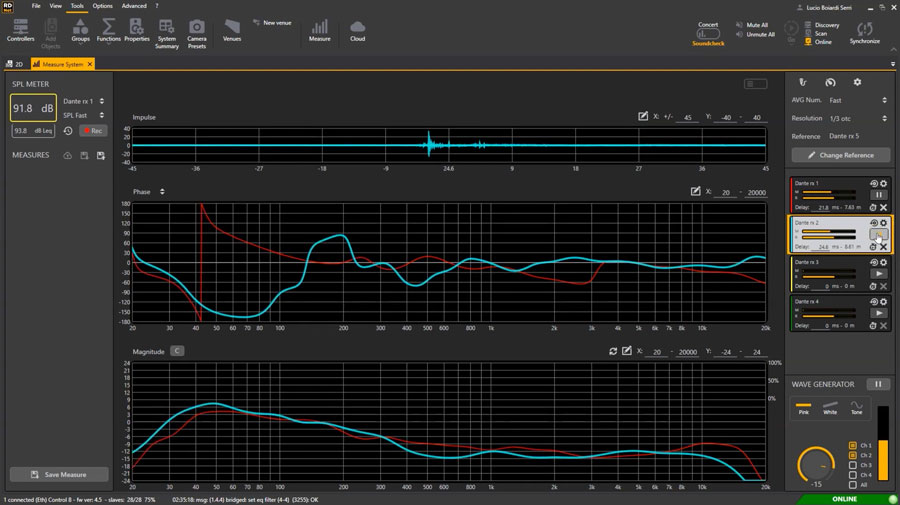The width and height of the screenshot is (900, 505).
Task: Remove Dante rx 1 with X icon
Action: 884,207
